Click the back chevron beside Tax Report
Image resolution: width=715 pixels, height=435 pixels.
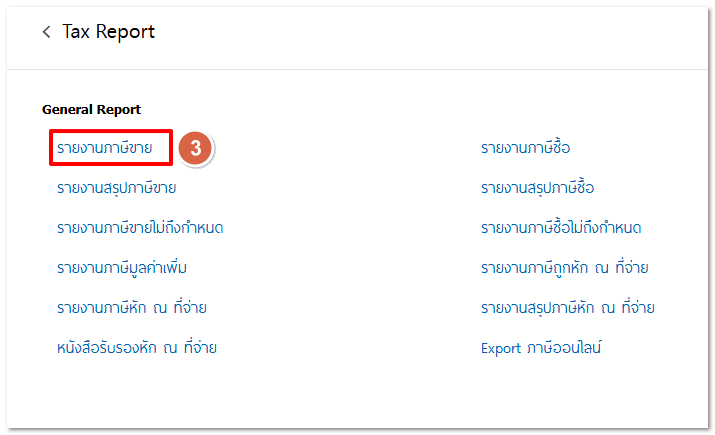click(46, 32)
